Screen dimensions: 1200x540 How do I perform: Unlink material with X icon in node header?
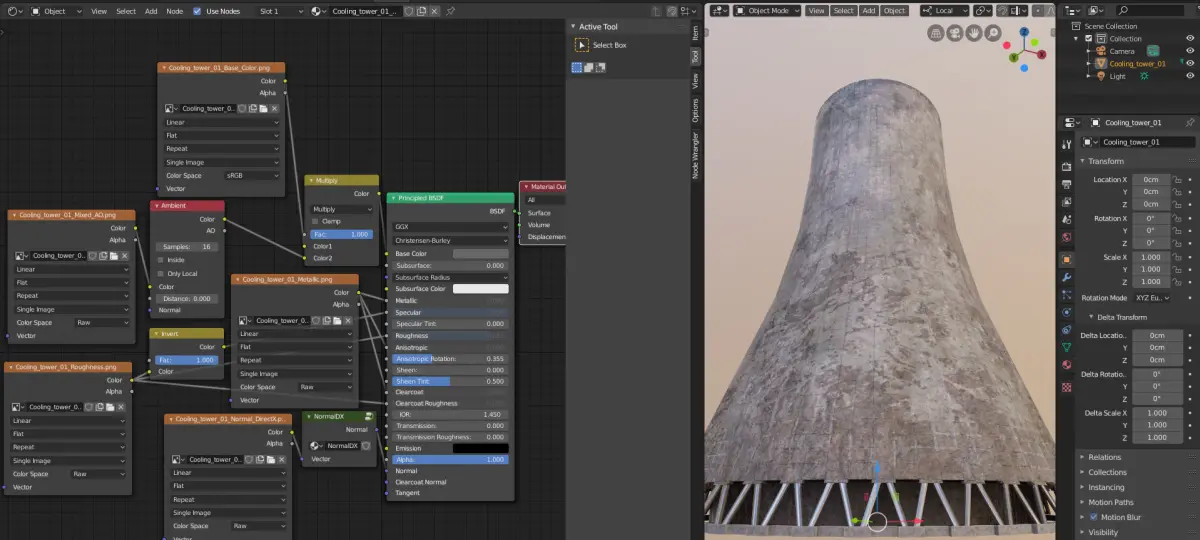pos(436,10)
